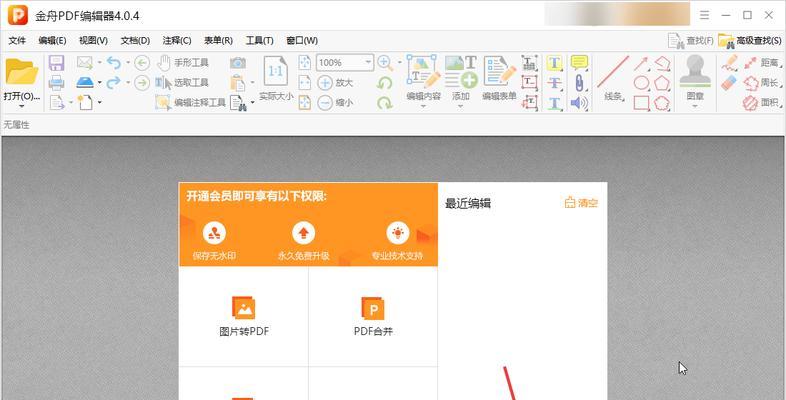Click the Print icon
The height and width of the screenshot is (400, 786).
pos(56,82)
